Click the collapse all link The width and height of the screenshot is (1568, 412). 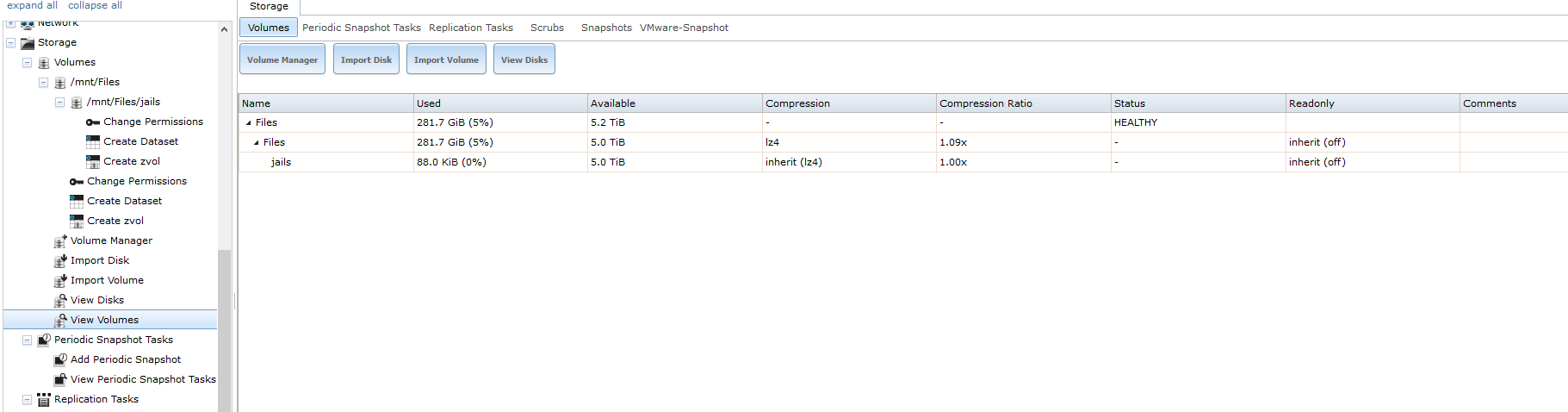(95, 5)
